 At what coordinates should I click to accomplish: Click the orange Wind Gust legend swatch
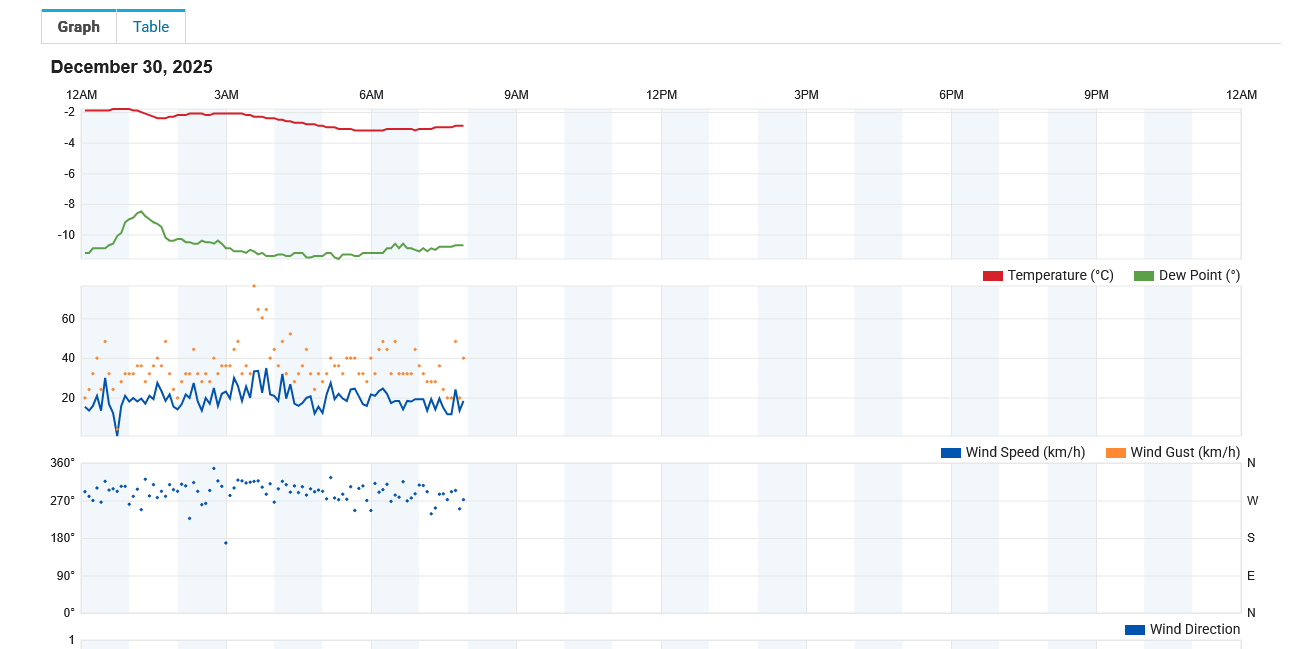point(1115,453)
